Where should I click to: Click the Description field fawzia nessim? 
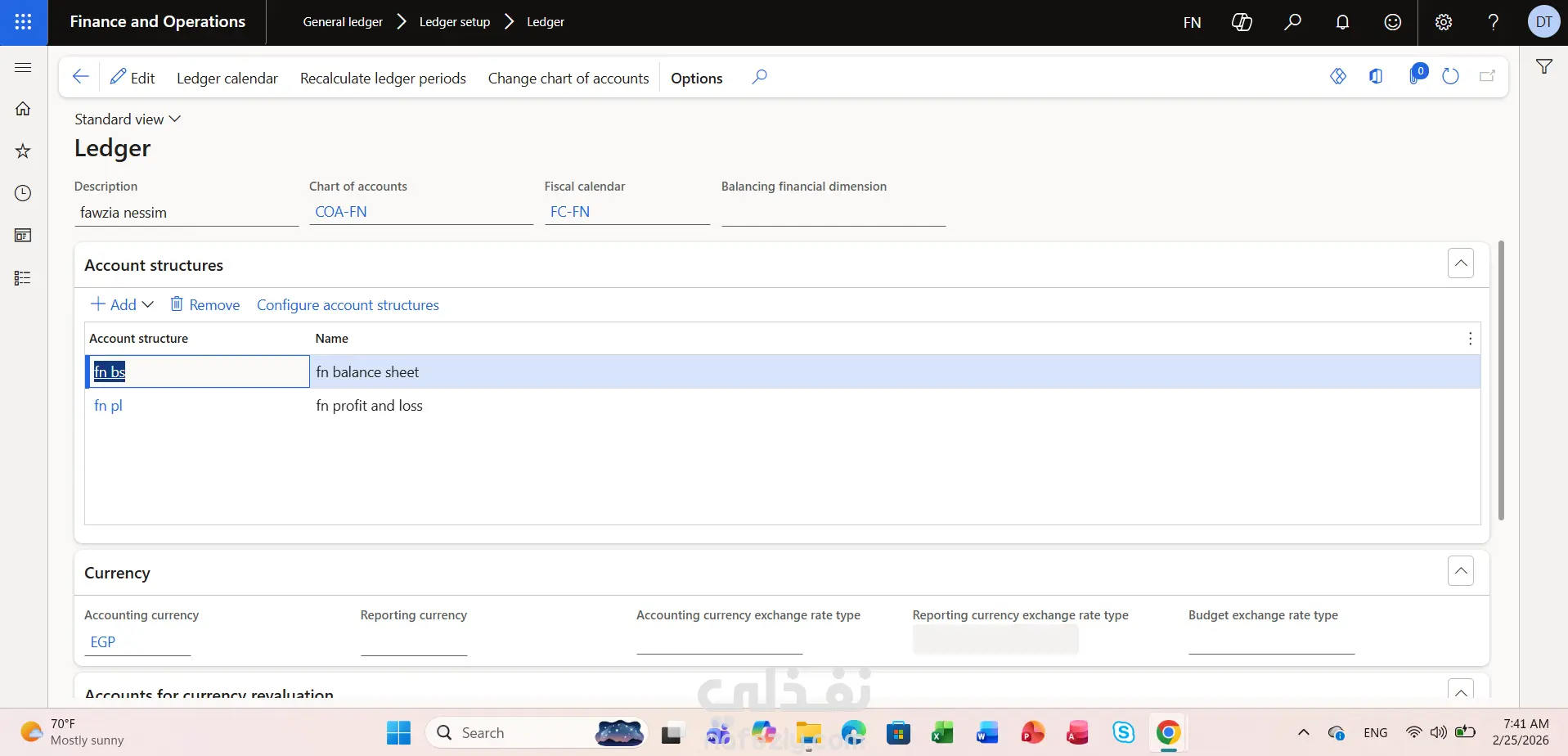coord(186,213)
